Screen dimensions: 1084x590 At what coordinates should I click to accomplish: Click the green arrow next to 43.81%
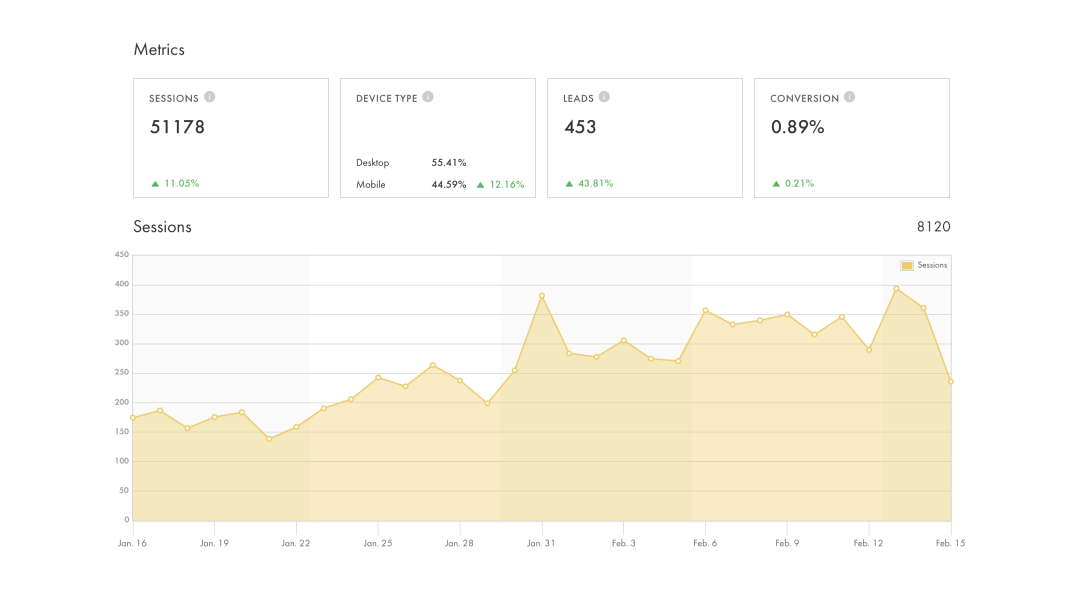point(569,184)
